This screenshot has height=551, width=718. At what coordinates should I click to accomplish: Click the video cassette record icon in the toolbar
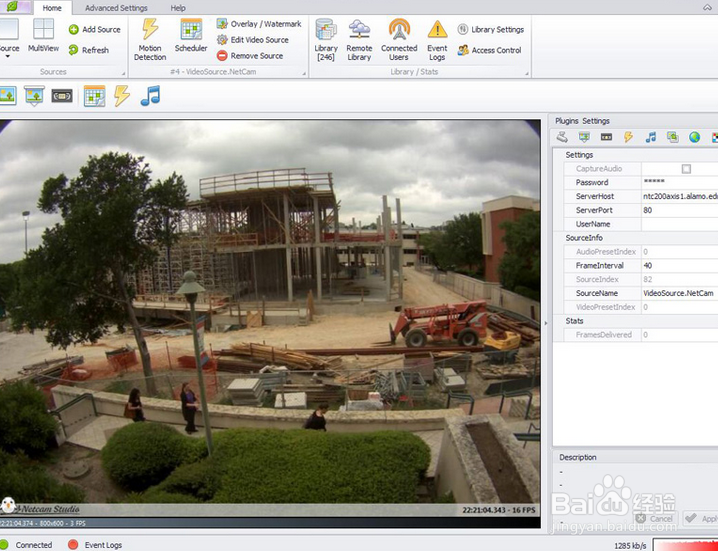62,96
